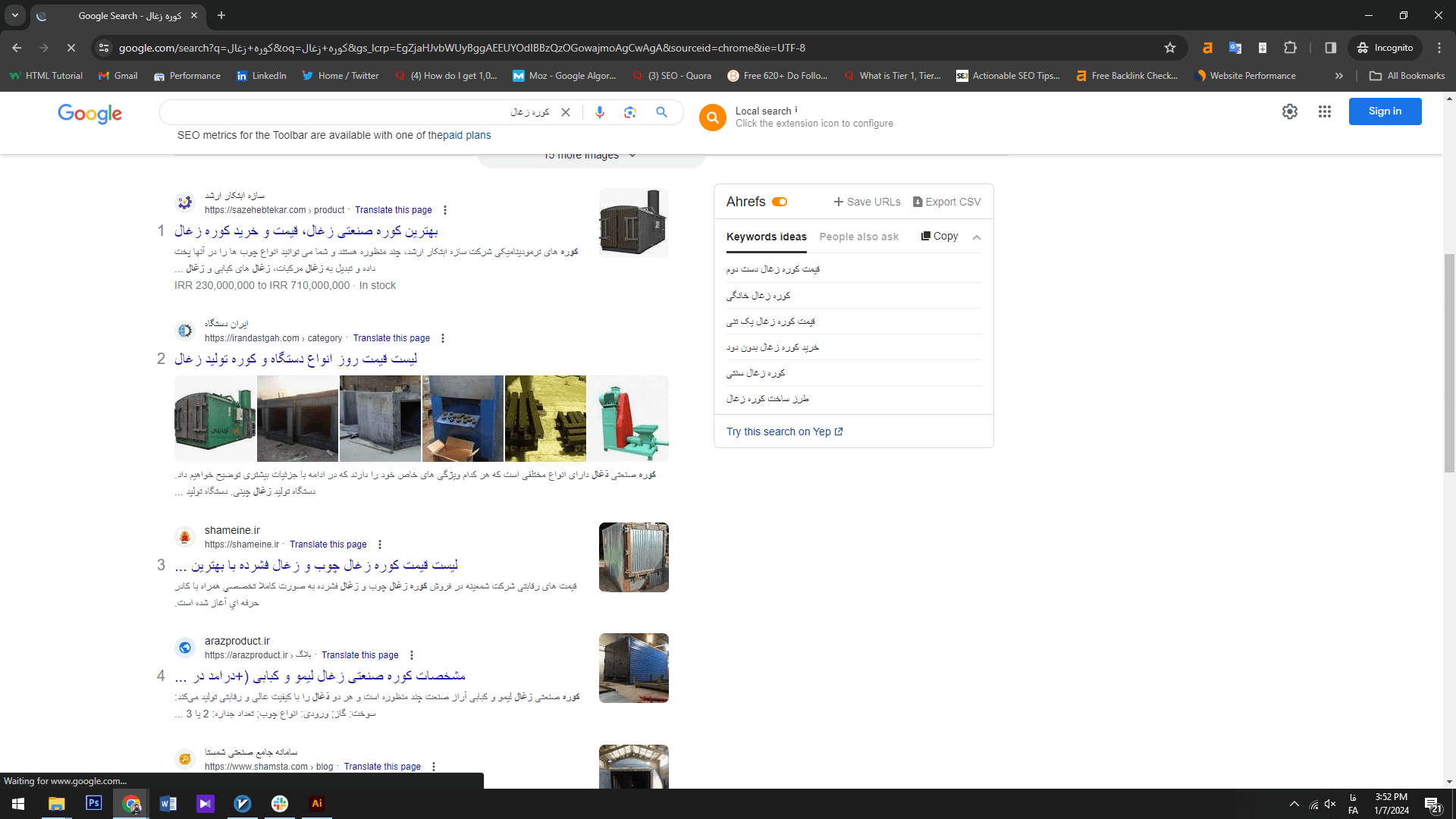Submit search with magnifier icon
Screen dimensions: 1456x819
pos(662,112)
